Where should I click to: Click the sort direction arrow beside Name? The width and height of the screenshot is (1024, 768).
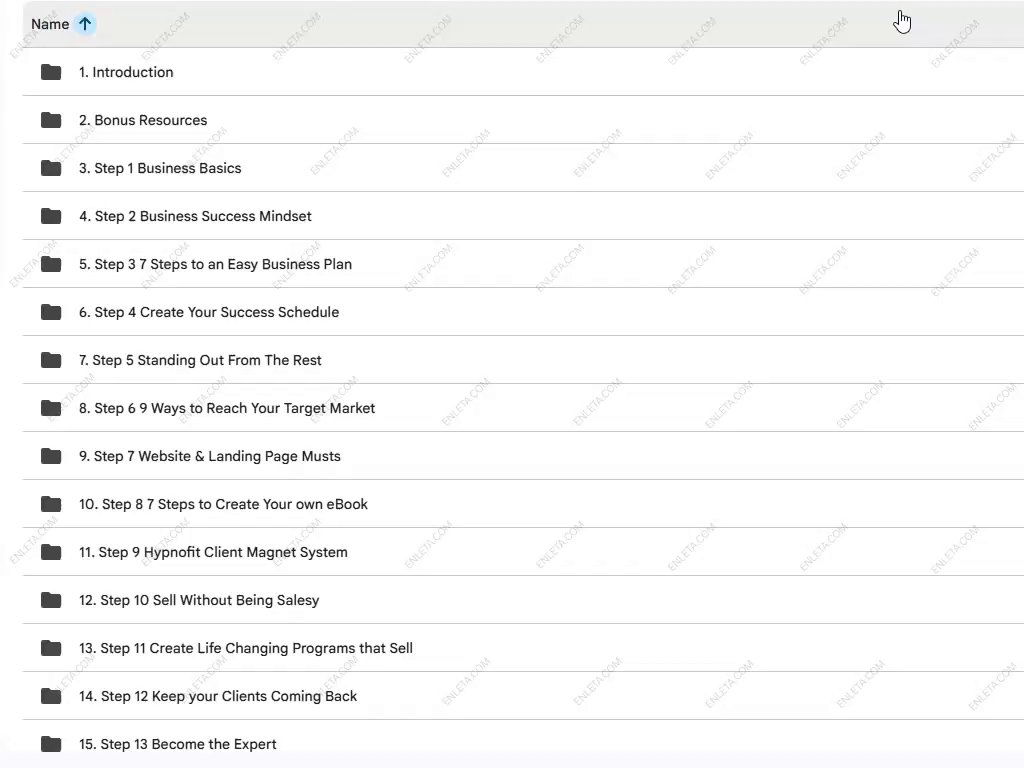click(85, 24)
